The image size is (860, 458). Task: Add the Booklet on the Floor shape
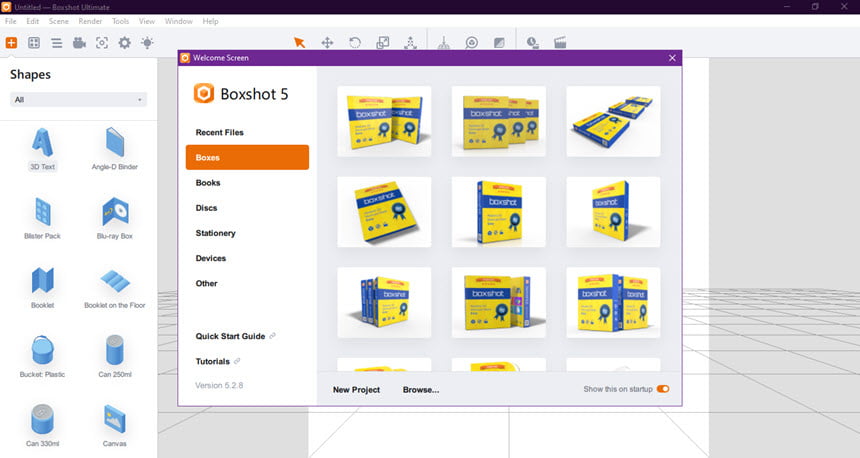(115, 287)
